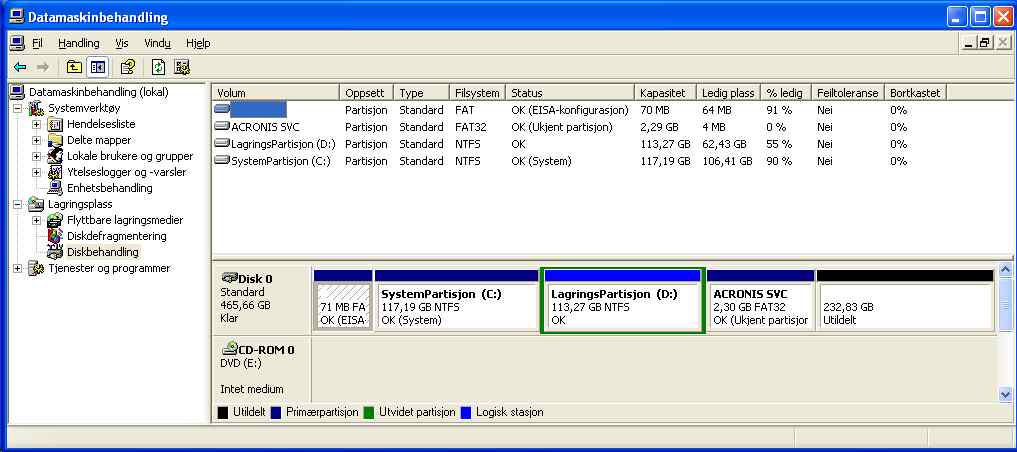Open the Properties toolbar icon
The height and width of the screenshot is (452, 1017).
pyautogui.click(x=128, y=67)
